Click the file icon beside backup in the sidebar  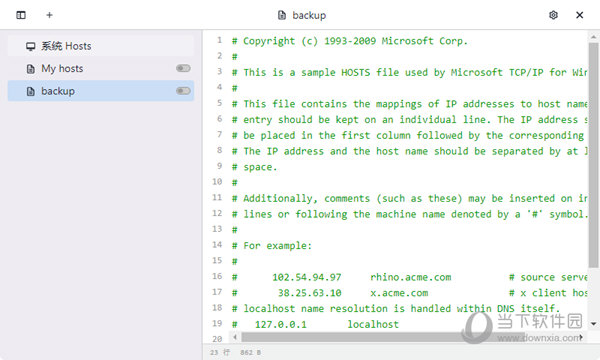tap(31, 91)
